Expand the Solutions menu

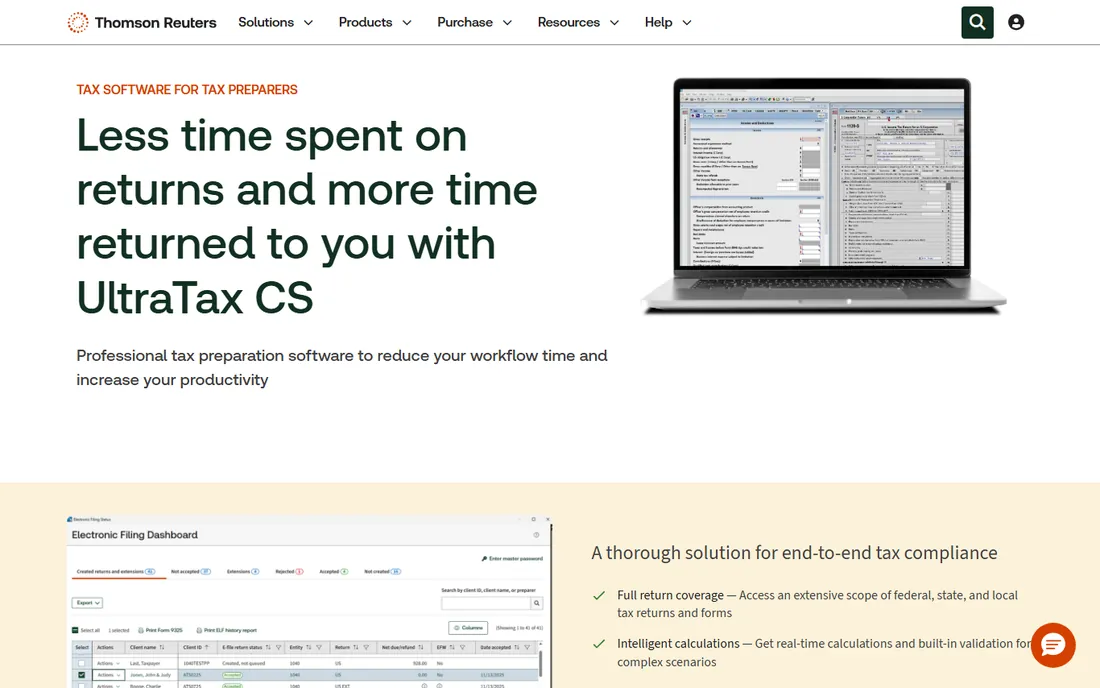tap(276, 22)
